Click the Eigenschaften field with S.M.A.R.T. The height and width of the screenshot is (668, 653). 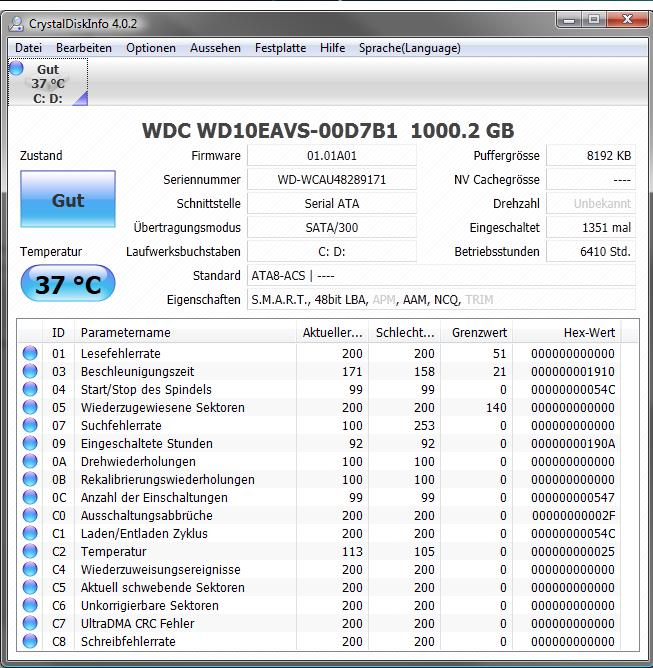441,299
